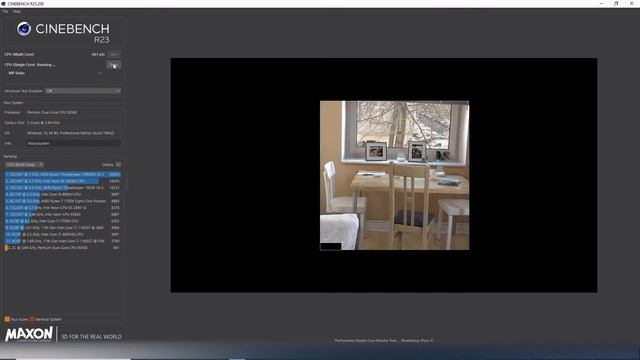
Task: Select the Intel Core i9-9880H ranking row
Action: (x=63, y=194)
